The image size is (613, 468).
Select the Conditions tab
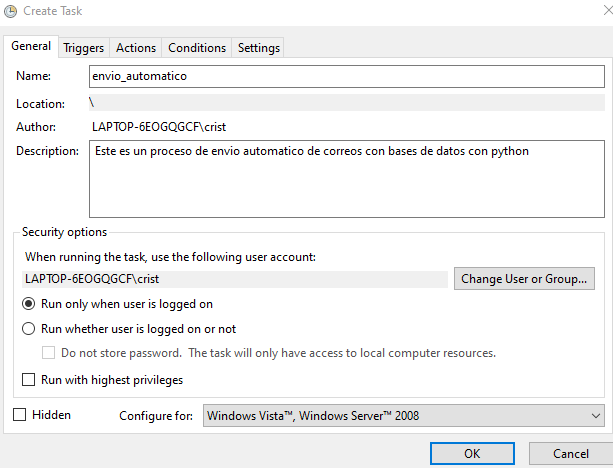(197, 47)
